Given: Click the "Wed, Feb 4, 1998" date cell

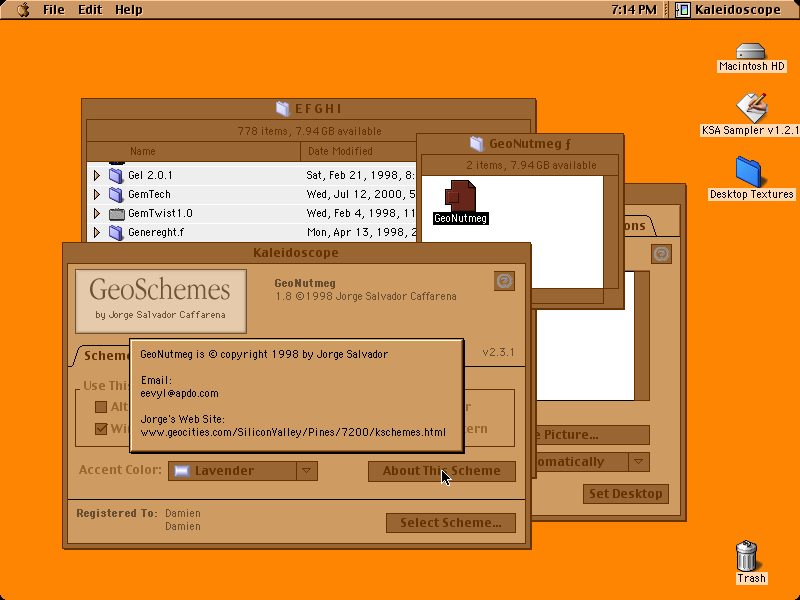Looking at the screenshot, I should pos(361,214).
